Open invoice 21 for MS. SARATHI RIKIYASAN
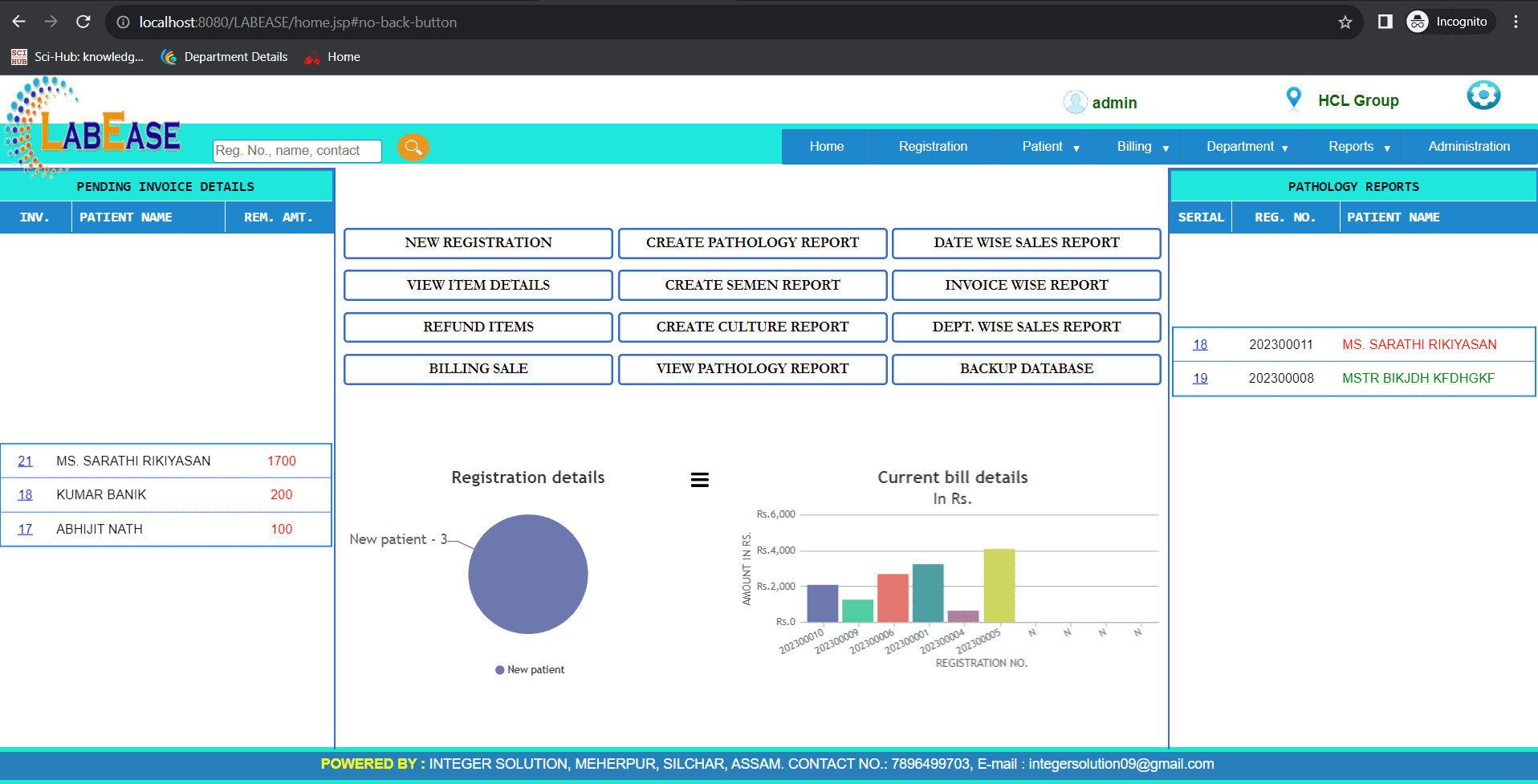 [x=24, y=461]
